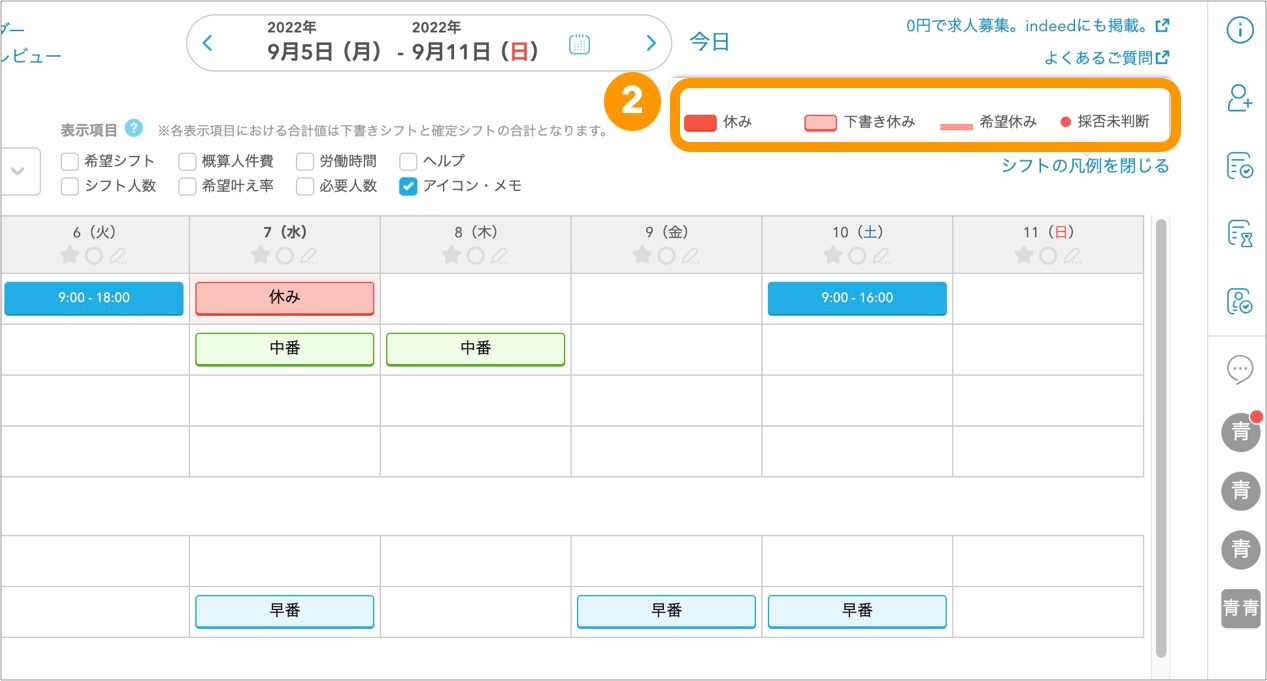1267x681 pixels.
Task: Click the circle icon under 10（土）
Action: [x=857, y=256]
